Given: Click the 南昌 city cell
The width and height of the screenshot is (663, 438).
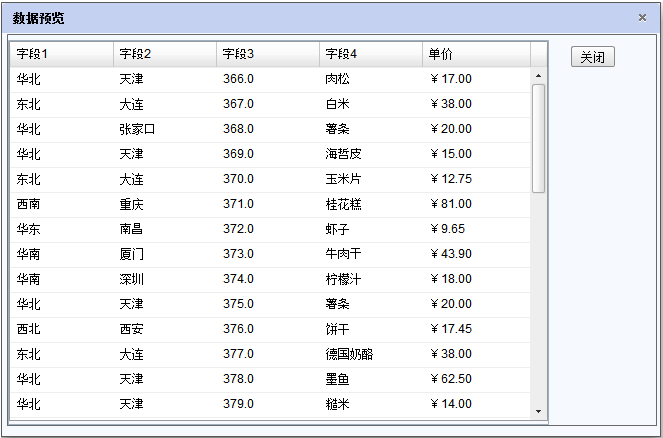Looking at the screenshot, I should click(131, 229).
